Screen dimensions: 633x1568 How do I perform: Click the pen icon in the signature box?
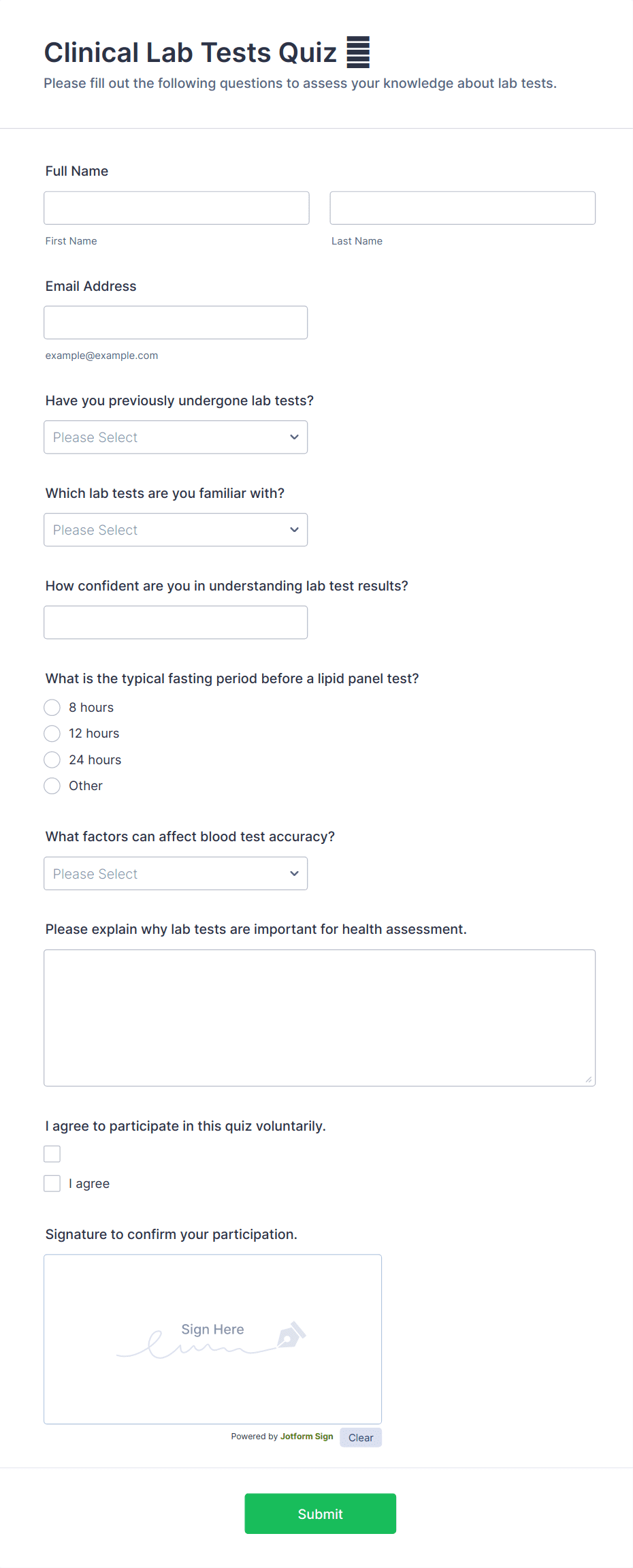point(291,1335)
